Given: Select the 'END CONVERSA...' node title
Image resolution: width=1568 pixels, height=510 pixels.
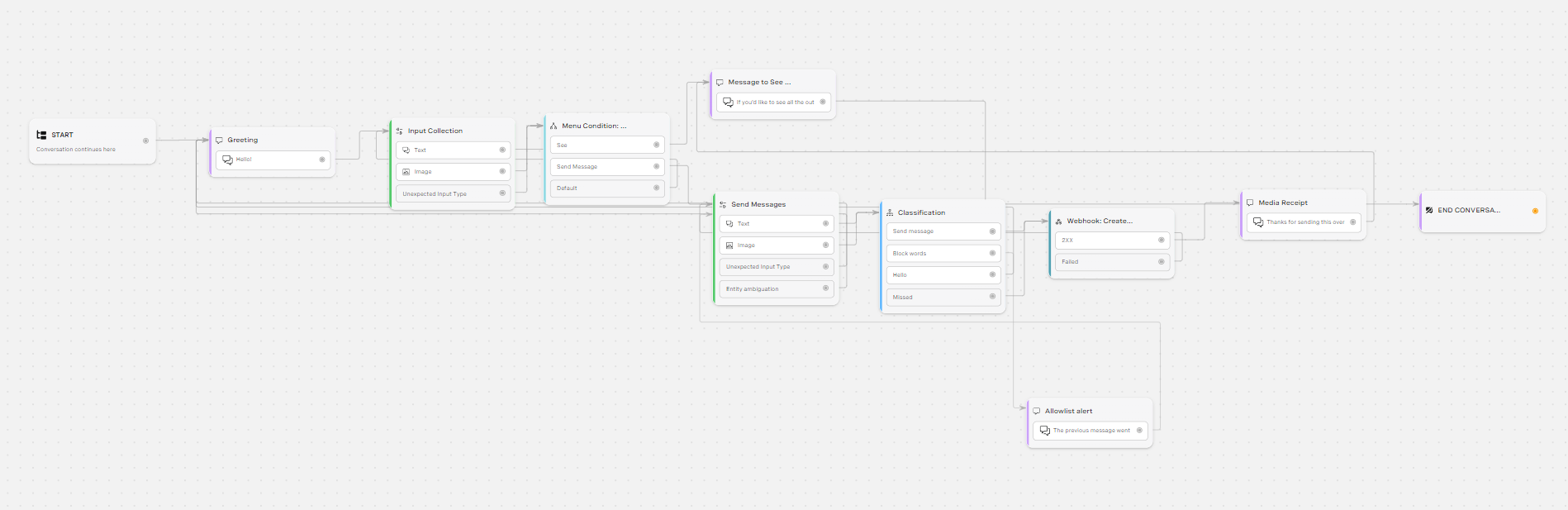Looking at the screenshot, I should pos(1469,210).
